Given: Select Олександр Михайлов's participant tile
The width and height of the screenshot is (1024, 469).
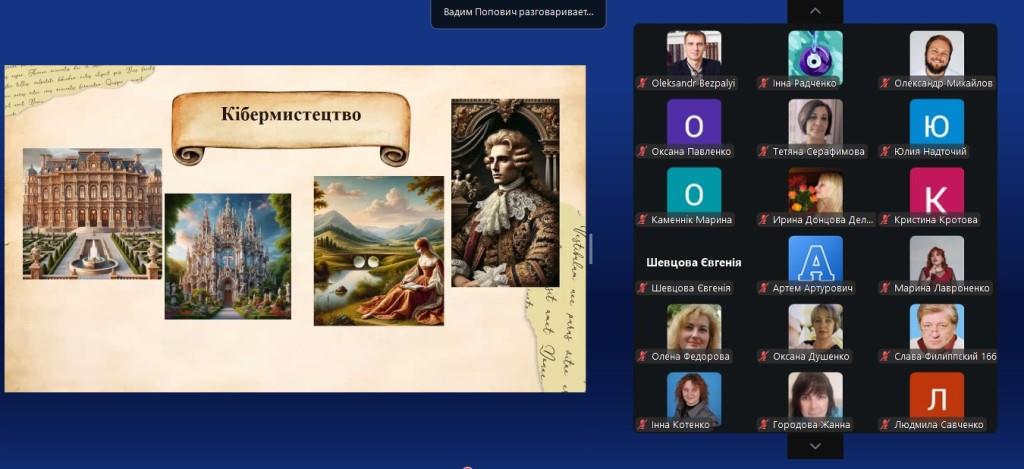Looking at the screenshot, I should [x=936, y=61].
